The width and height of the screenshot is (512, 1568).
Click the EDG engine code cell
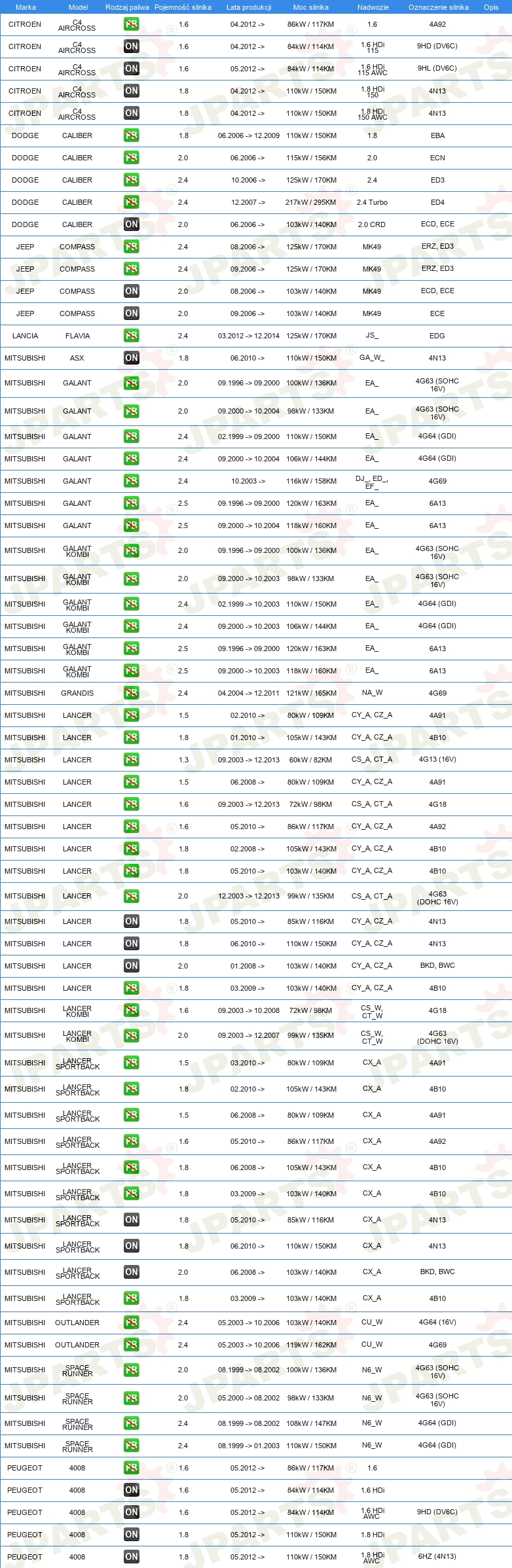437,336
